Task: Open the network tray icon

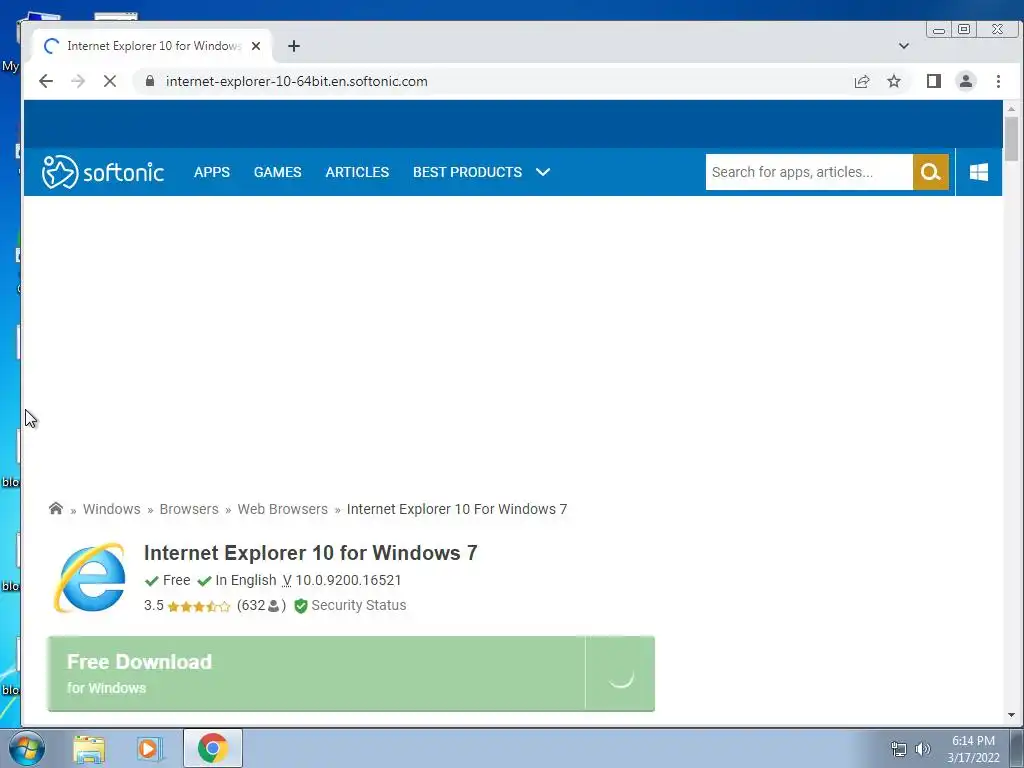Action: [x=899, y=748]
